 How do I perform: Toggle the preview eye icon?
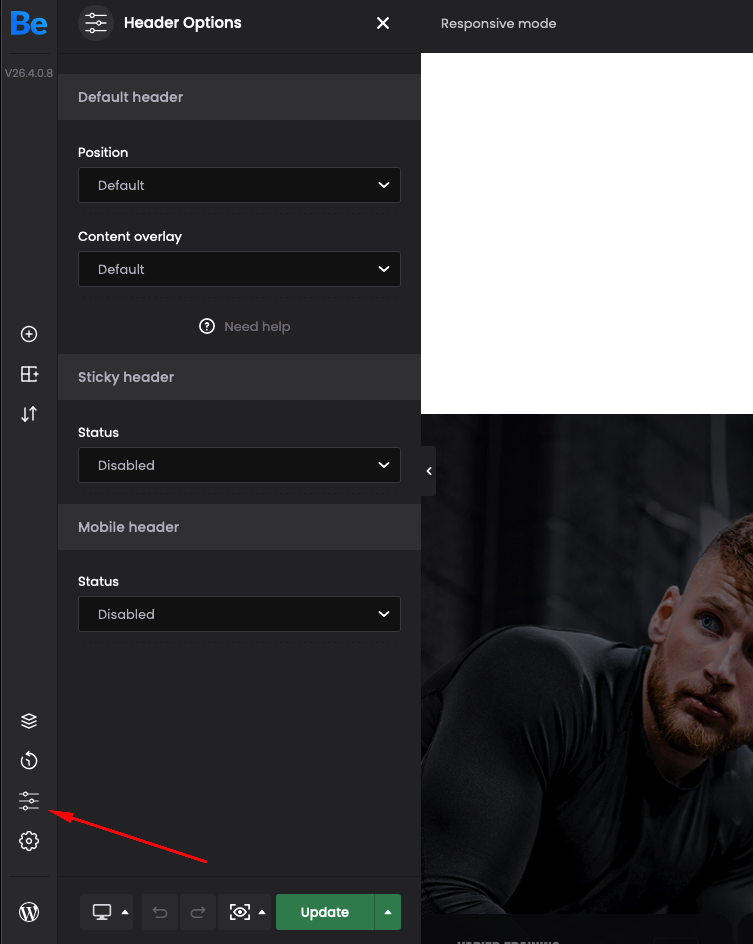click(239, 912)
